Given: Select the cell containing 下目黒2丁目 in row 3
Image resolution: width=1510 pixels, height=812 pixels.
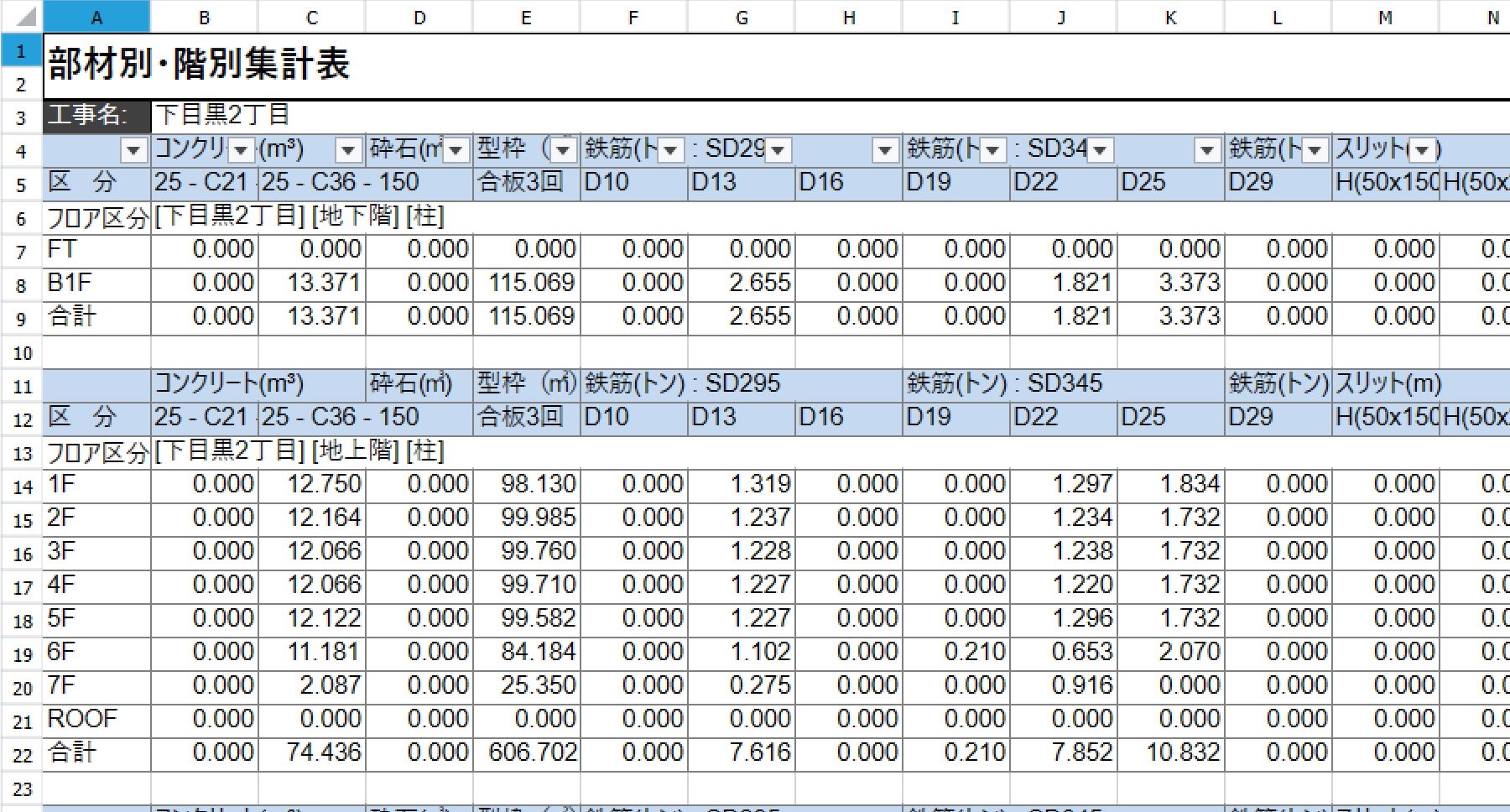Looking at the screenshot, I should coord(222,116).
